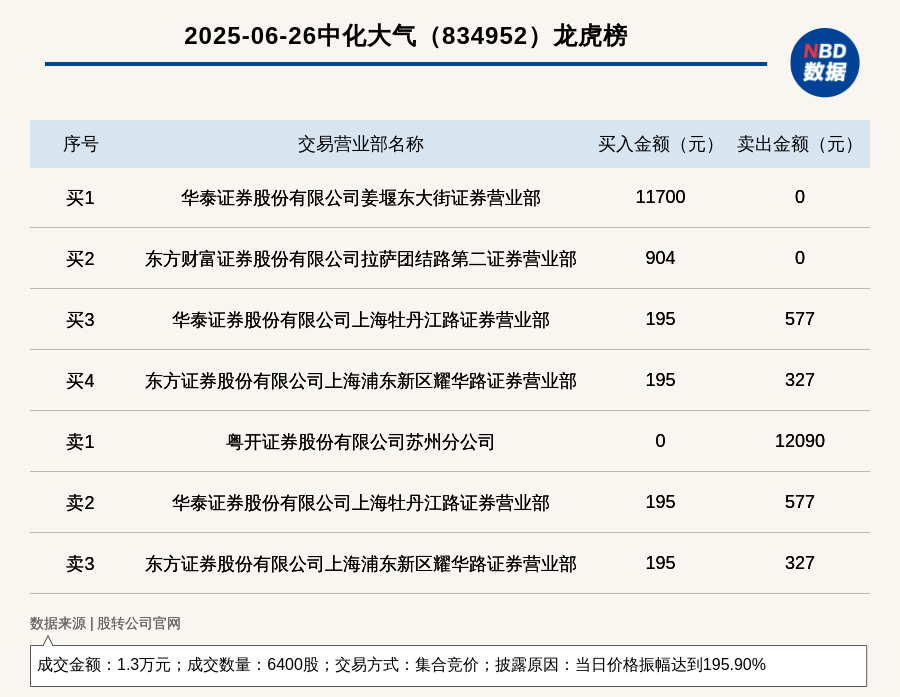Select 华泰证券上海牡丹江路 name in row 卖2

point(360,503)
